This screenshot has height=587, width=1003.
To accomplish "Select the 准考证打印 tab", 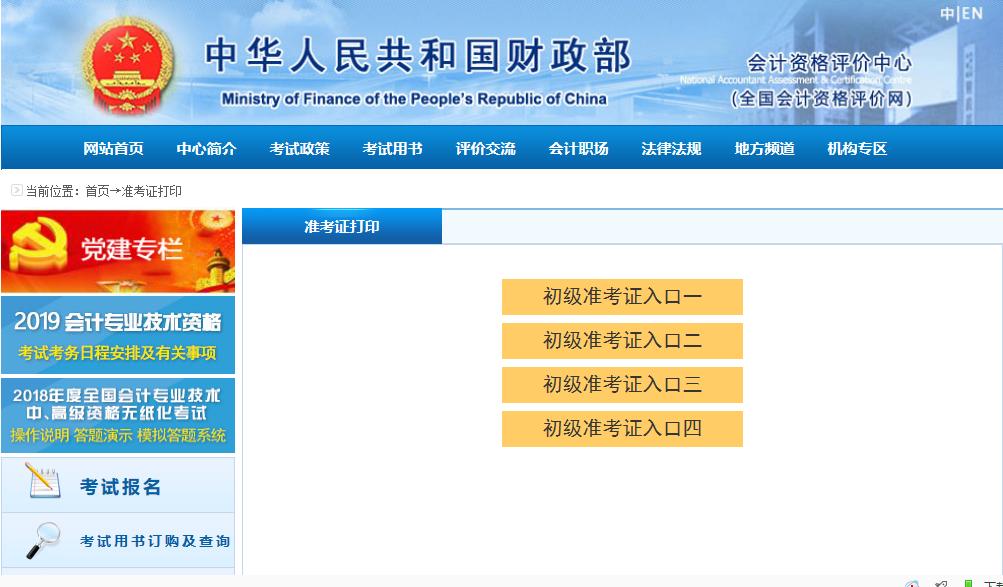I will 341,225.
